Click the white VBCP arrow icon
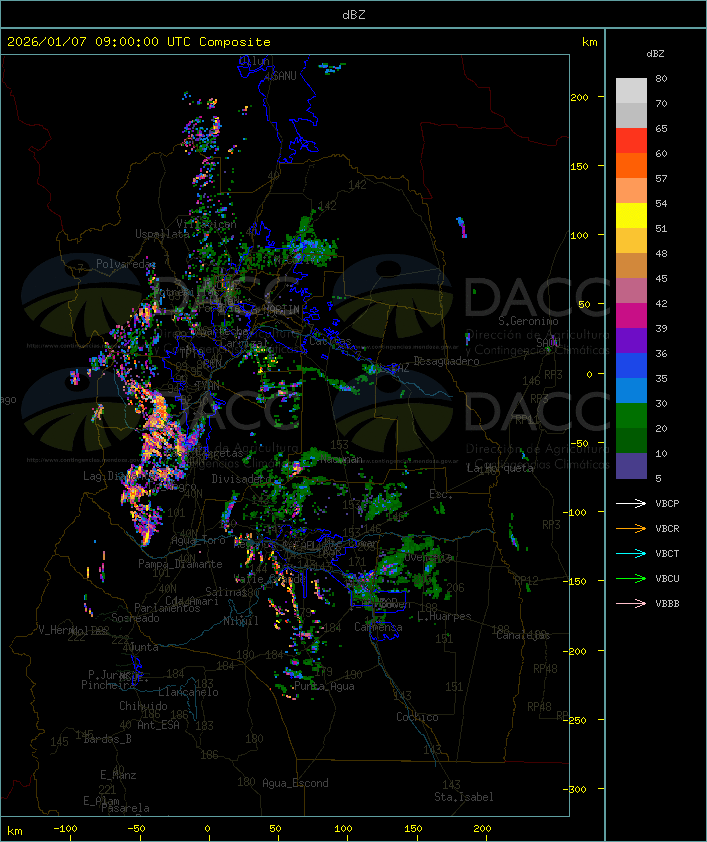 pos(631,503)
